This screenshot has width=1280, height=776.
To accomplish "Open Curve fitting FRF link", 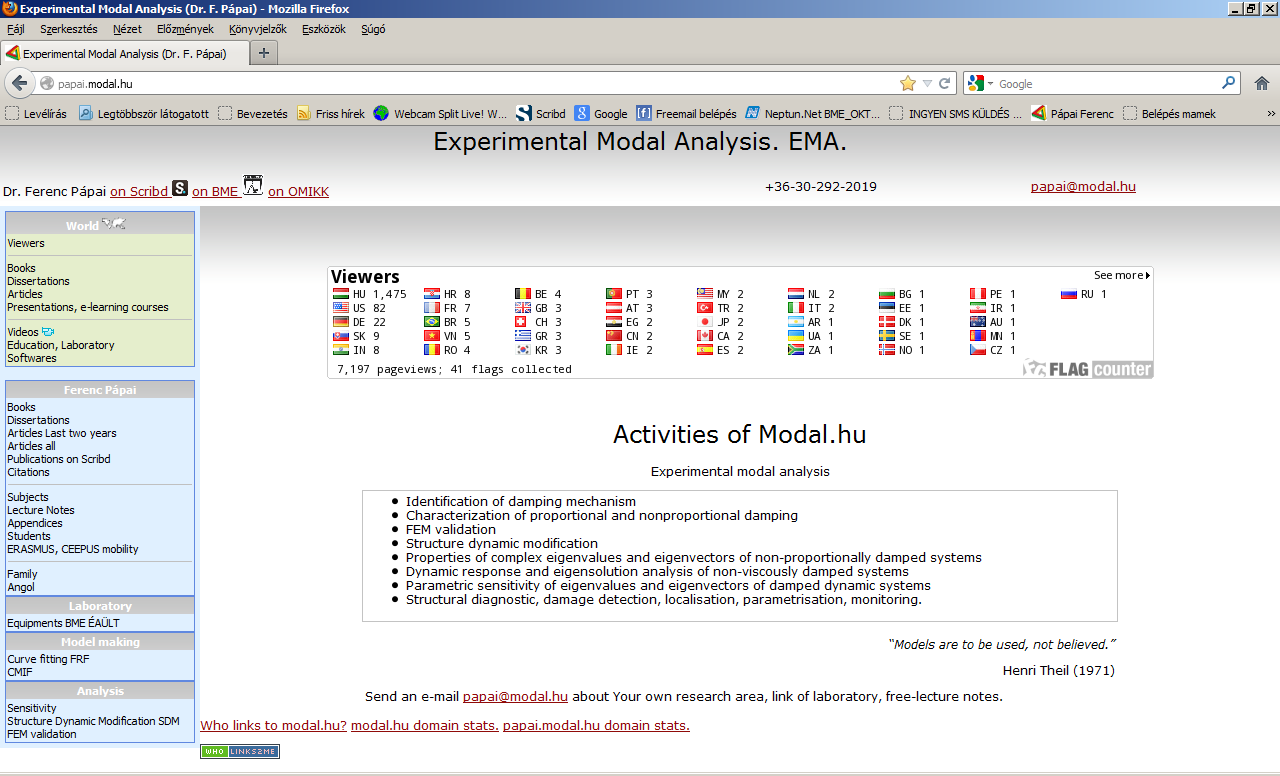I will [x=48, y=659].
